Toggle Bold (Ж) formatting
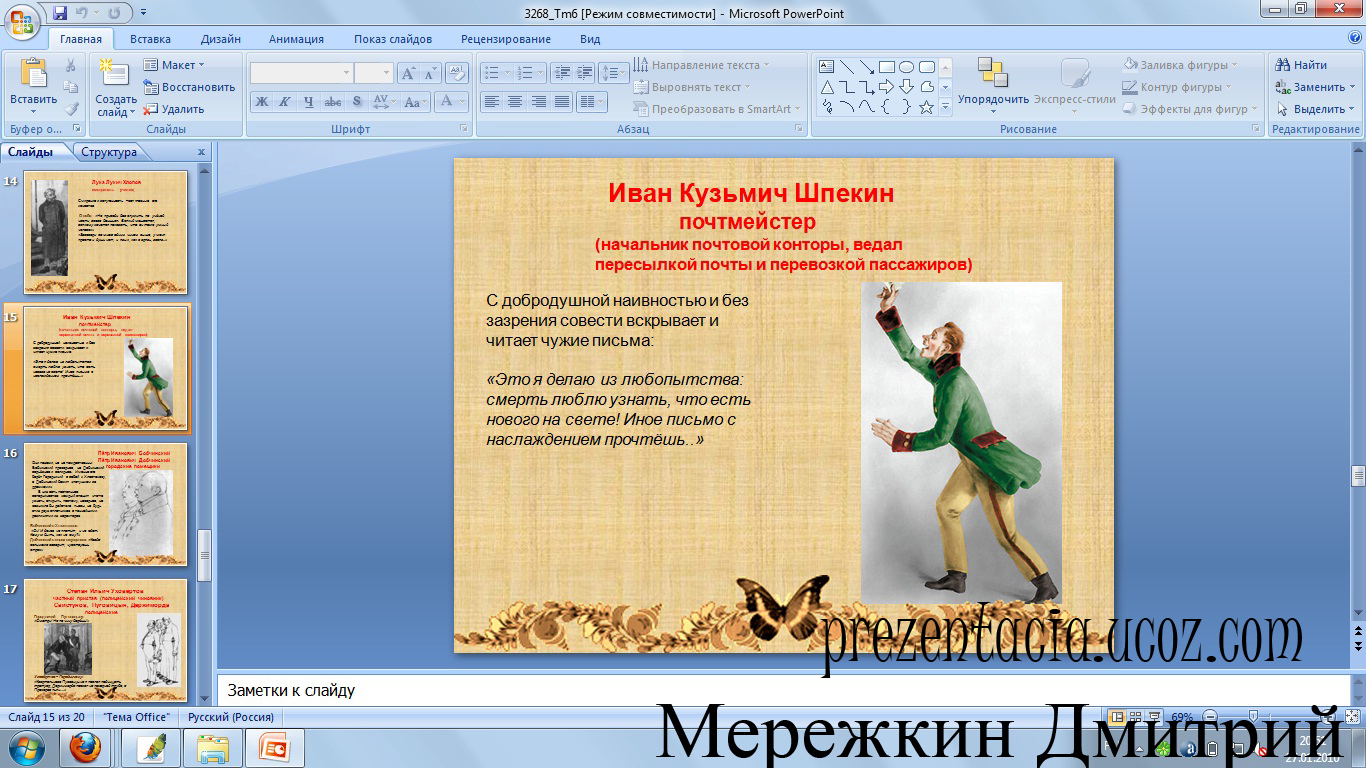Screen dimensions: 1366x768 point(261,101)
